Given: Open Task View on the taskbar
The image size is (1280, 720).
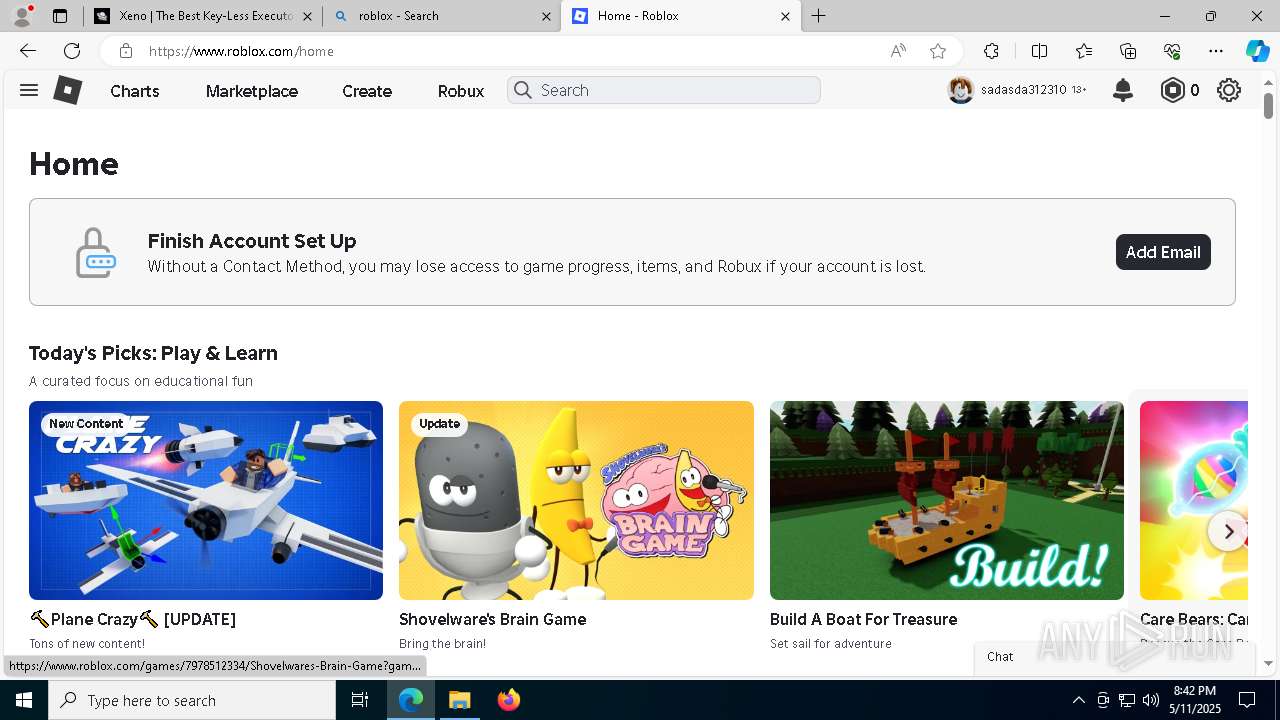Looking at the screenshot, I should 360,700.
